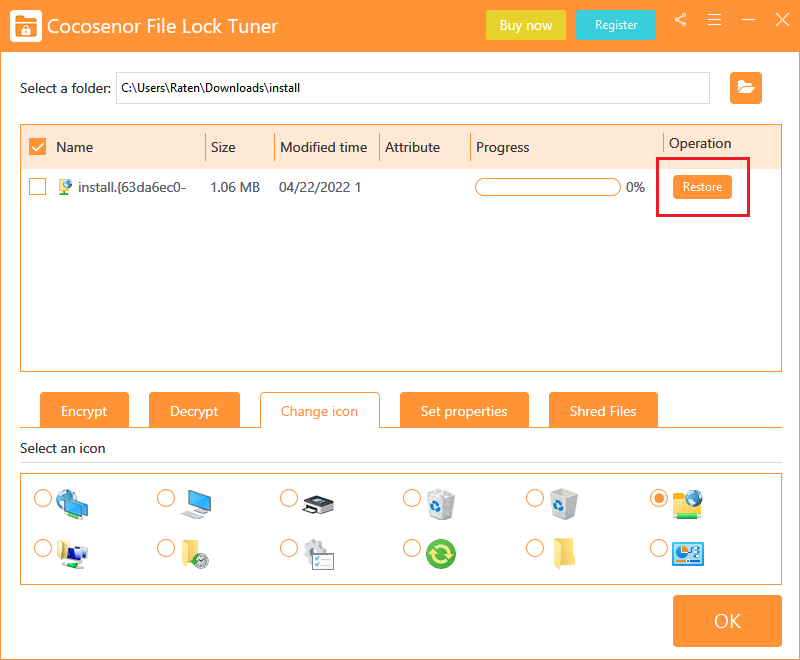Select the globe with monitors icon radio button
Image resolution: width=800 pixels, height=660 pixels.
pyautogui.click(x=43, y=498)
